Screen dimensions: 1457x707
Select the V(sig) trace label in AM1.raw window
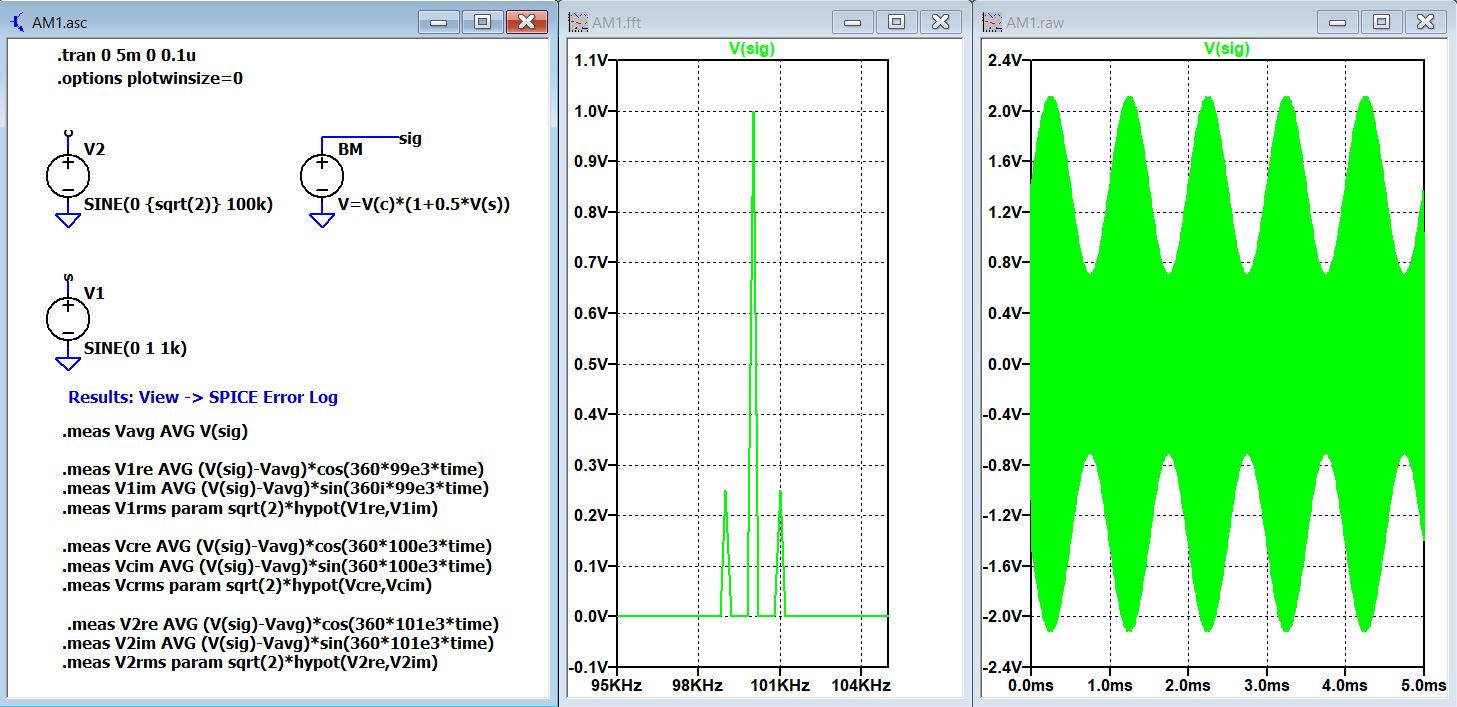(1225, 48)
